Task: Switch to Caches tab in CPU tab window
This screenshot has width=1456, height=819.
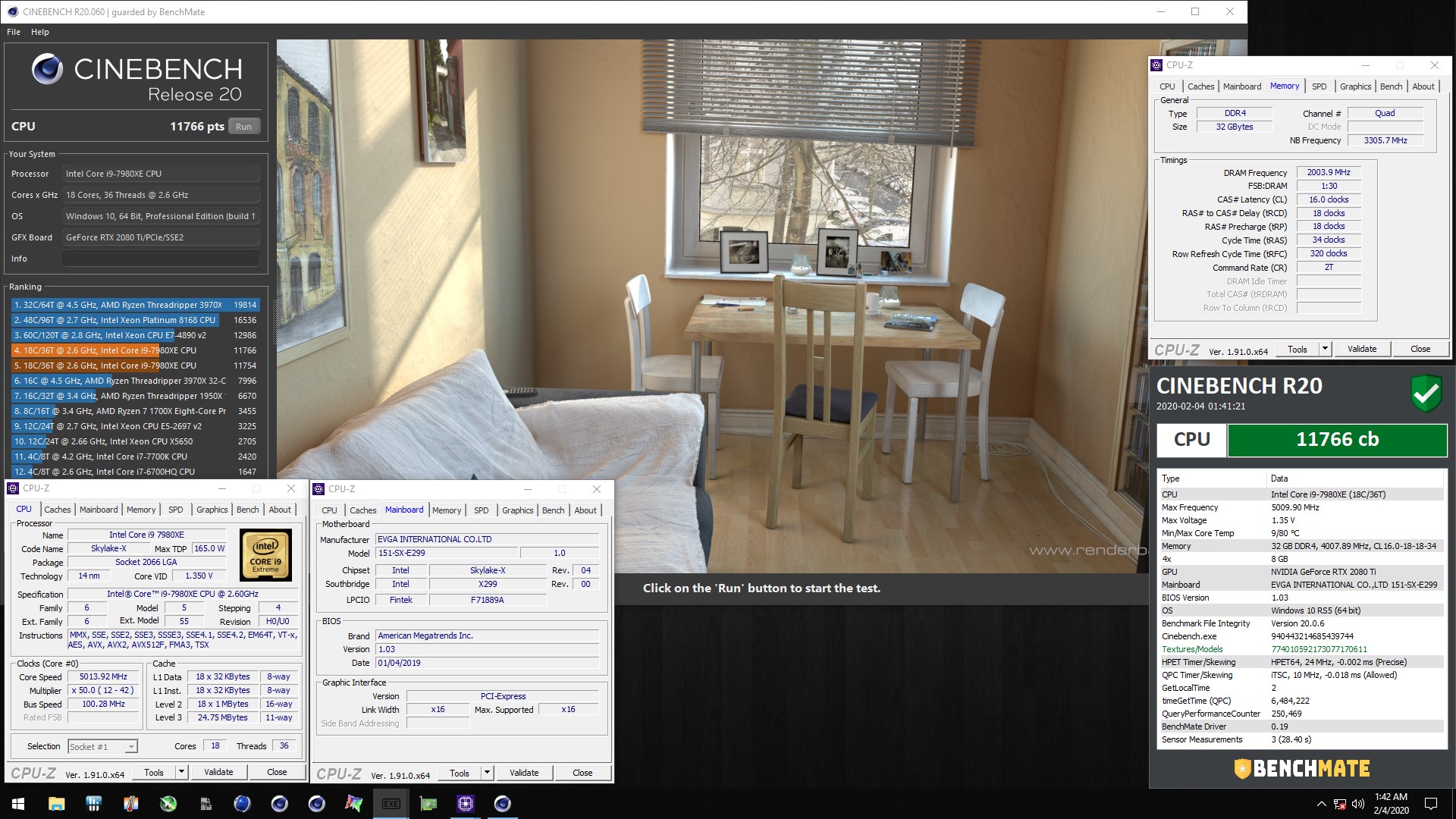Action: (57, 510)
